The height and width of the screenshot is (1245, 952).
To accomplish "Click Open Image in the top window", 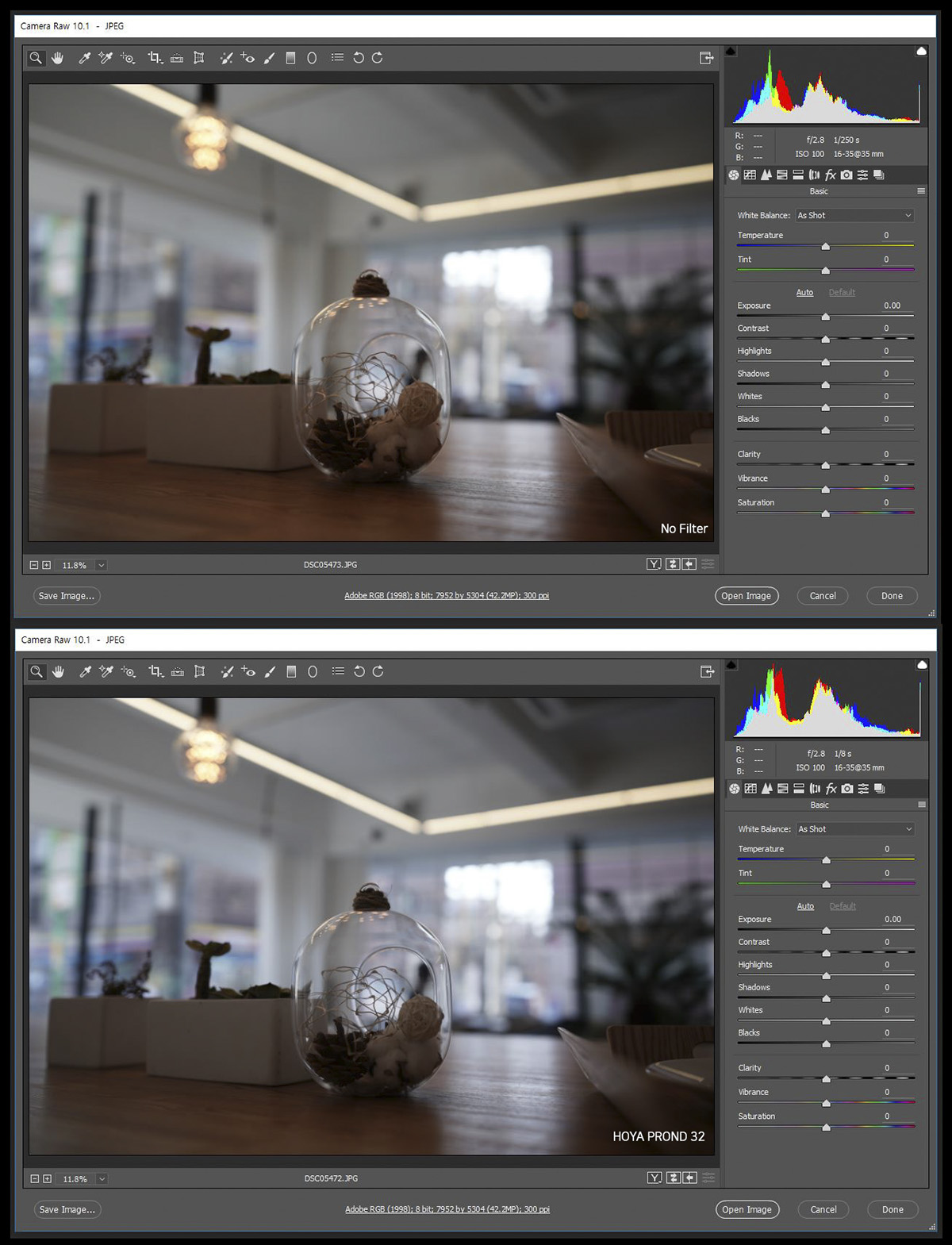I will [746, 596].
